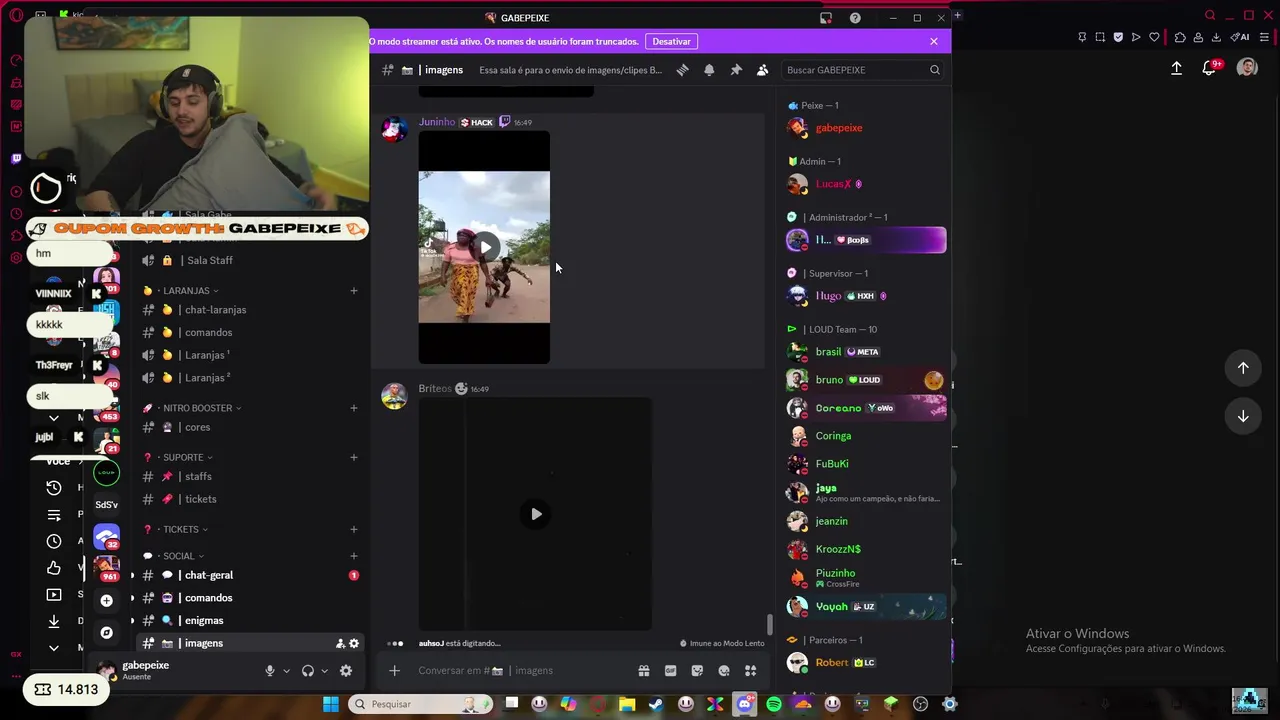
Task: Open Spotify from the taskbar
Action: [x=774, y=704]
